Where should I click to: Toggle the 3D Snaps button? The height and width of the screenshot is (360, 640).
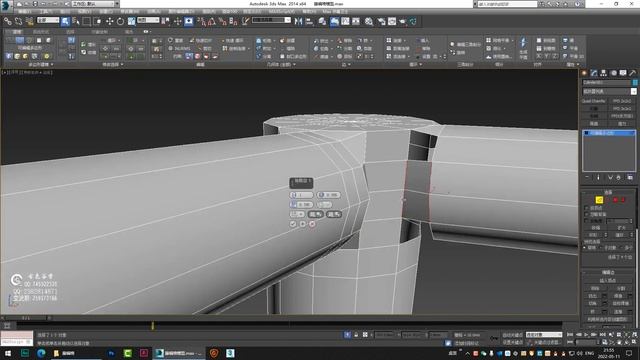point(201,21)
